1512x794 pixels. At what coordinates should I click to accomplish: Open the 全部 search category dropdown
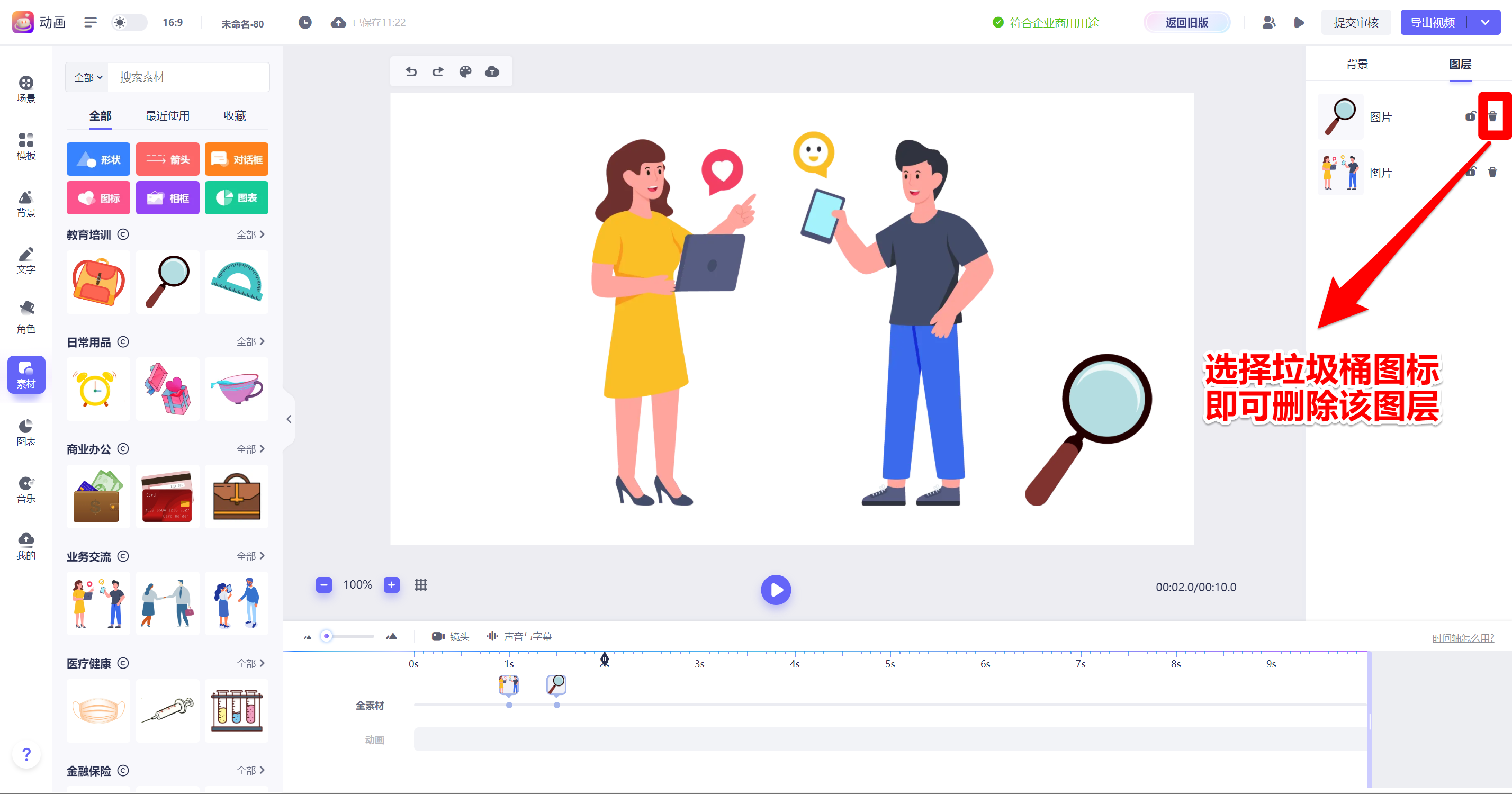(x=88, y=77)
